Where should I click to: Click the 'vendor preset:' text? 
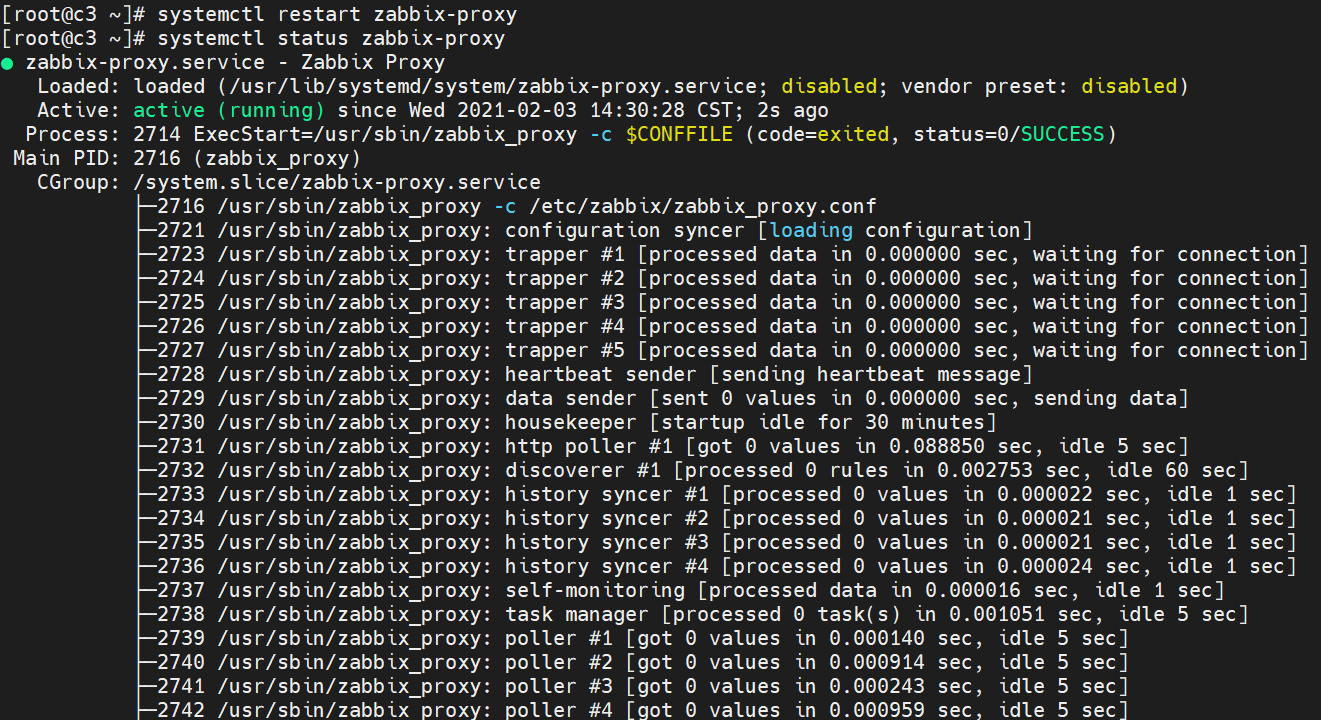985,87
